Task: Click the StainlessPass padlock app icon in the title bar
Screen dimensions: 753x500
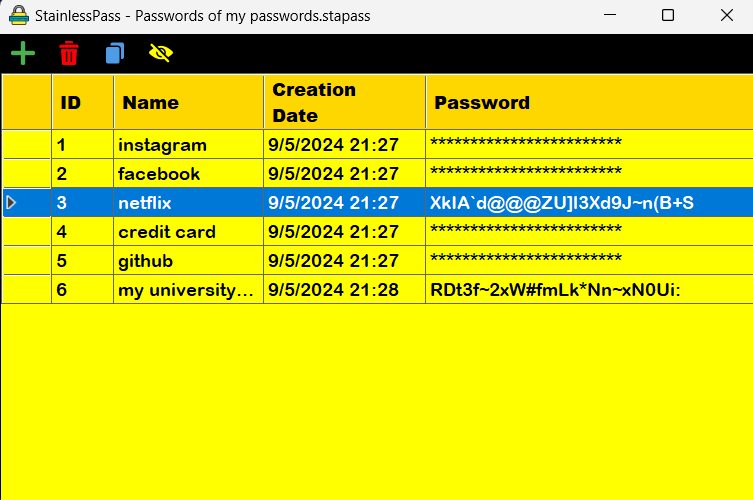Action: (19, 15)
